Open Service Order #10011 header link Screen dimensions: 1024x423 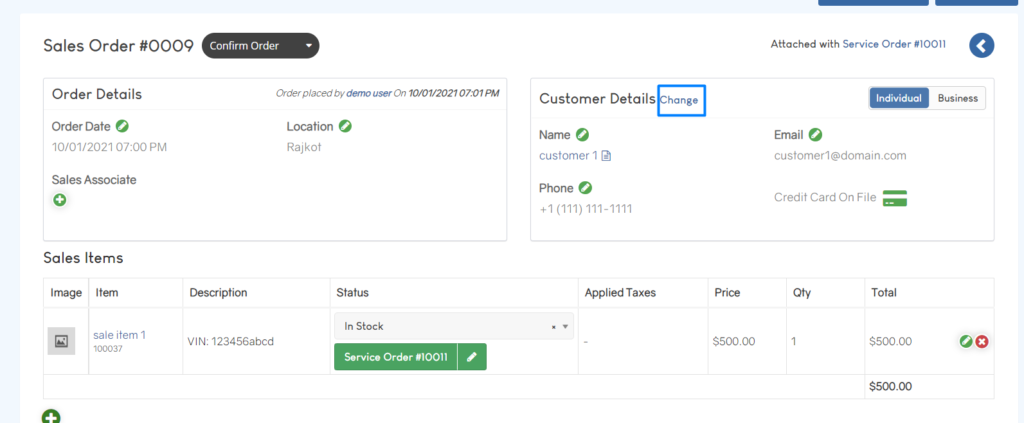pyautogui.click(x=894, y=44)
